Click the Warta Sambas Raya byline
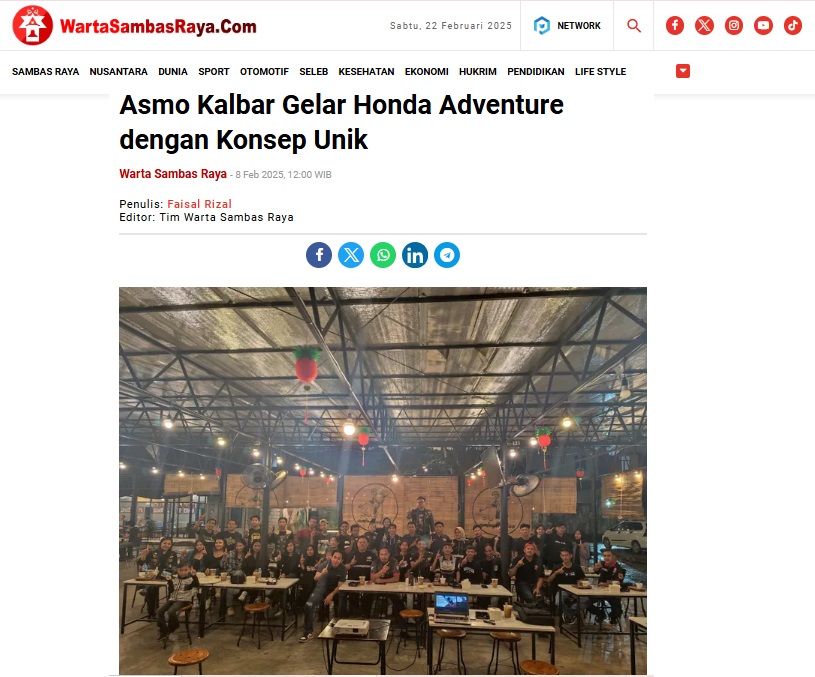Image resolution: width=815 pixels, height=677 pixels. pos(173,174)
